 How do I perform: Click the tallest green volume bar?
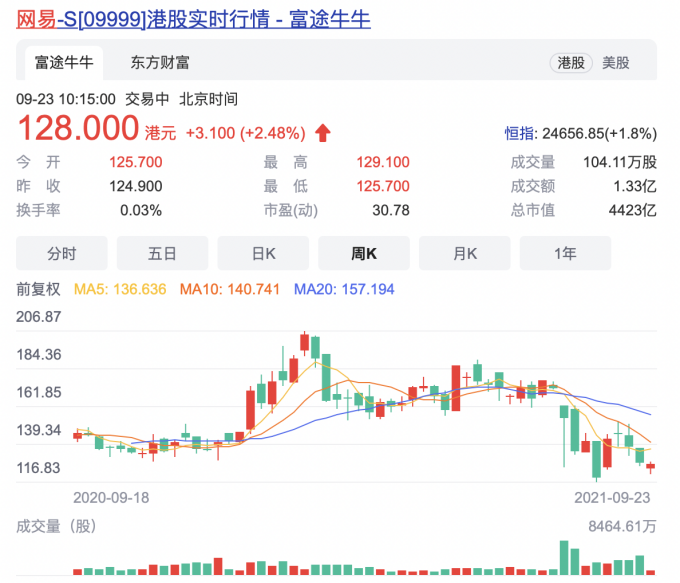tap(564, 558)
